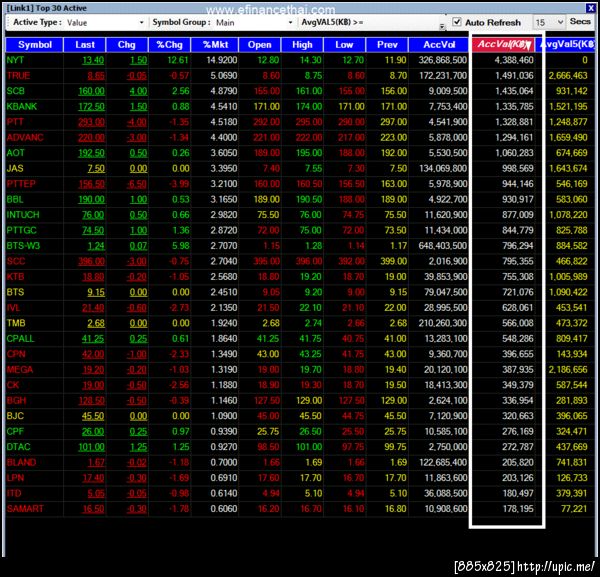600x577 pixels.
Task: Select the KTB symbol
Action: pos(15,277)
